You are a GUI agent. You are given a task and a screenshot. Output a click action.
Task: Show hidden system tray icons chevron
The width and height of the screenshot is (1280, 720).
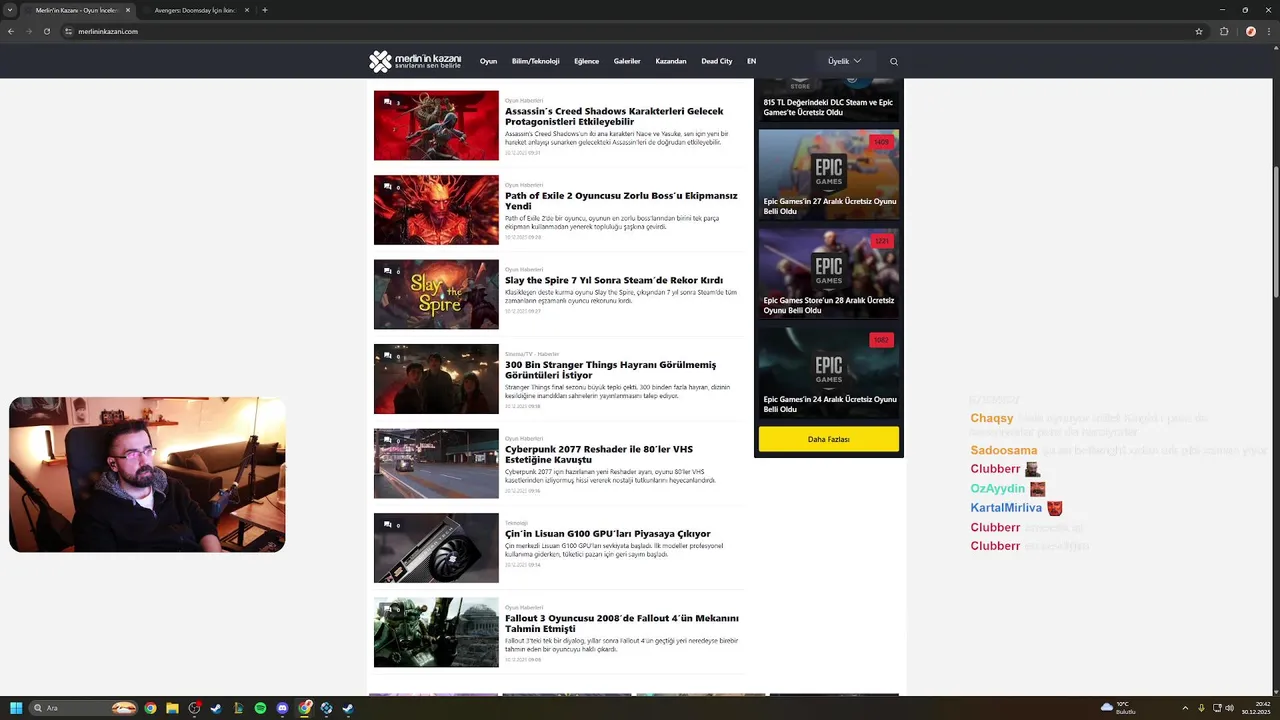click(x=1185, y=708)
